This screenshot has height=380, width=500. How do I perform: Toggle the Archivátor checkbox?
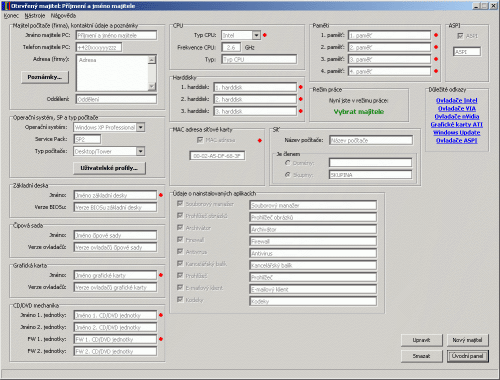click(180, 227)
